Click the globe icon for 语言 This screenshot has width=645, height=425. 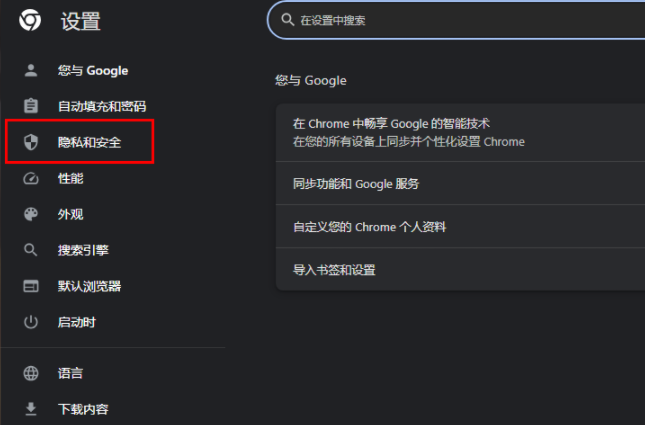[x=31, y=373]
